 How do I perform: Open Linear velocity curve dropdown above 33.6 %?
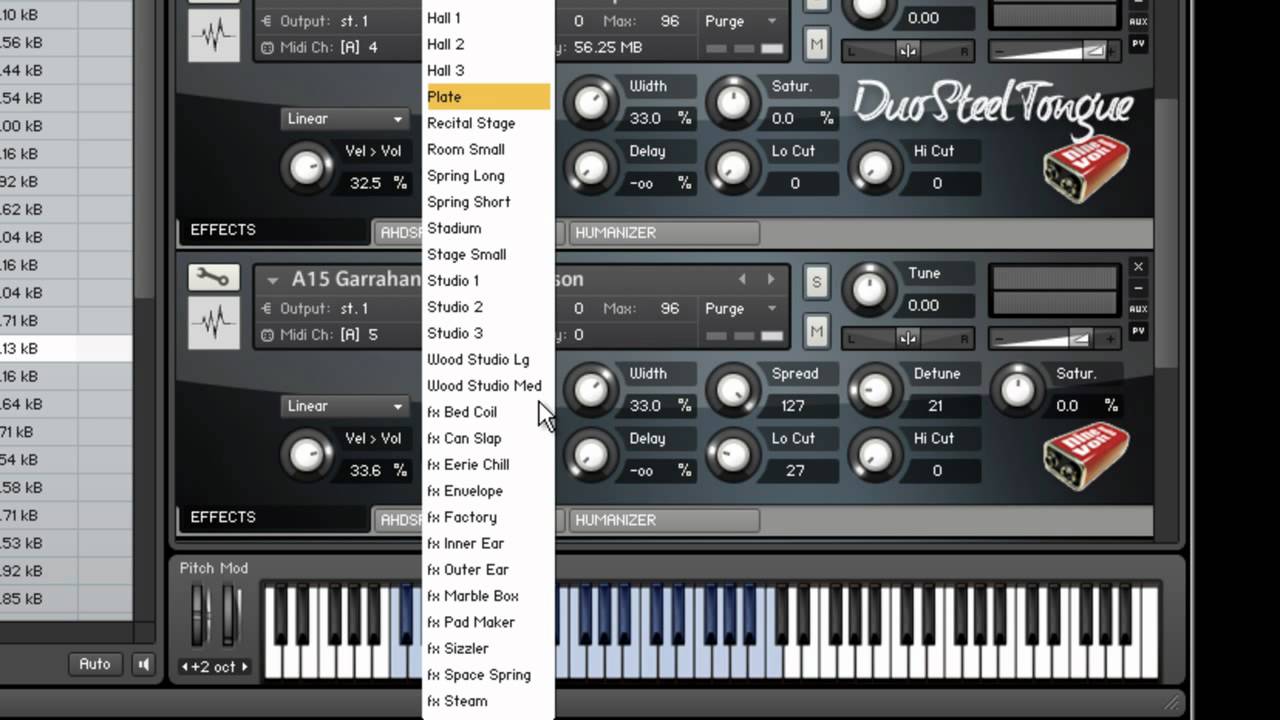(345, 406)
